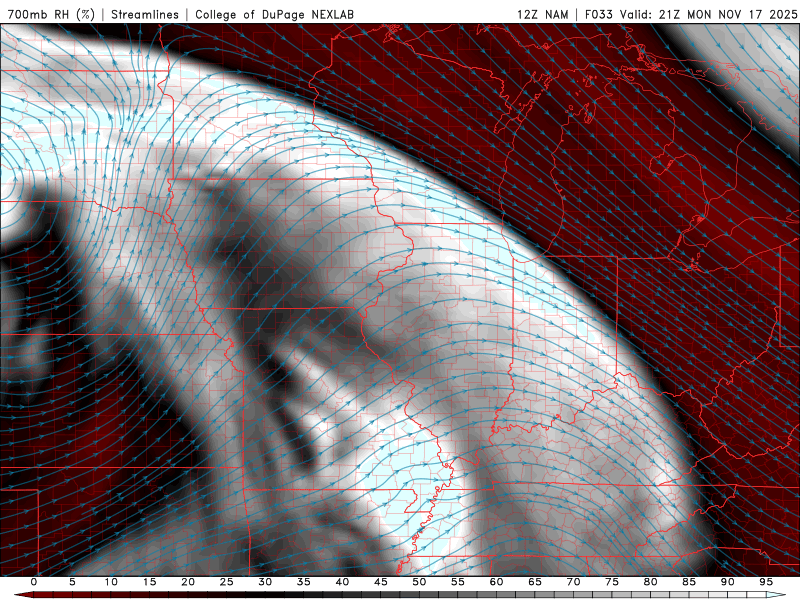Select the "95" value on color scale
The height and width of the screenshot is (600, 800).
[x=766, y=582]
